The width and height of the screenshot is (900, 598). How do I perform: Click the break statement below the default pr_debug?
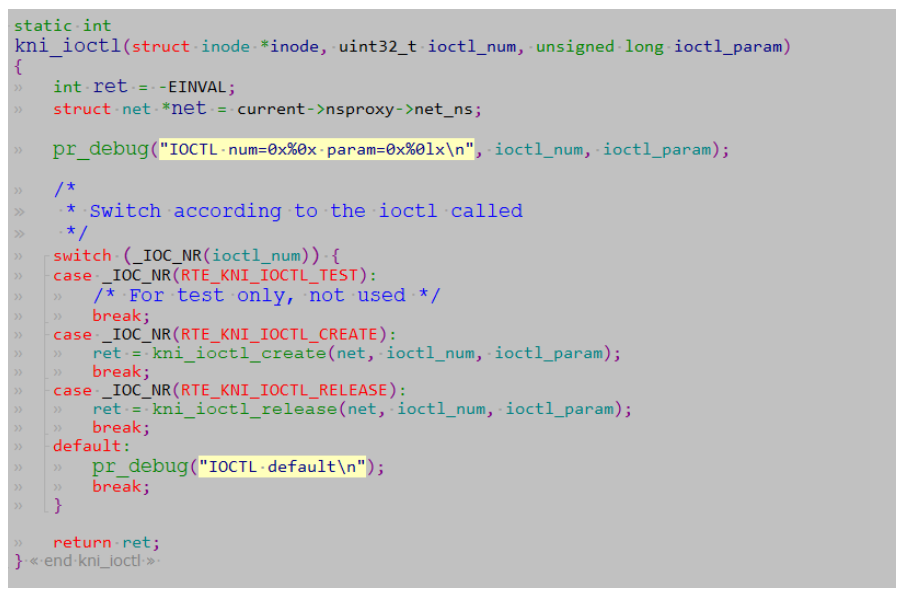click(121, 487)
